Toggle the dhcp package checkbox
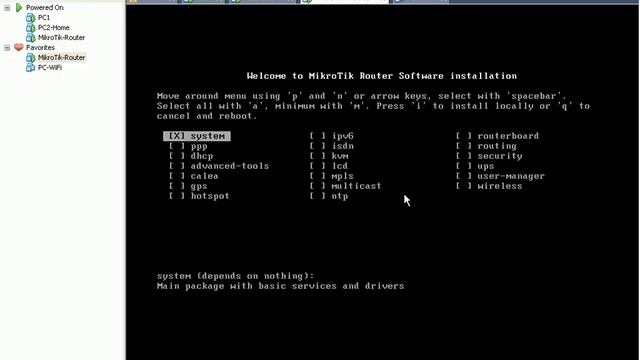 point(177,156)
